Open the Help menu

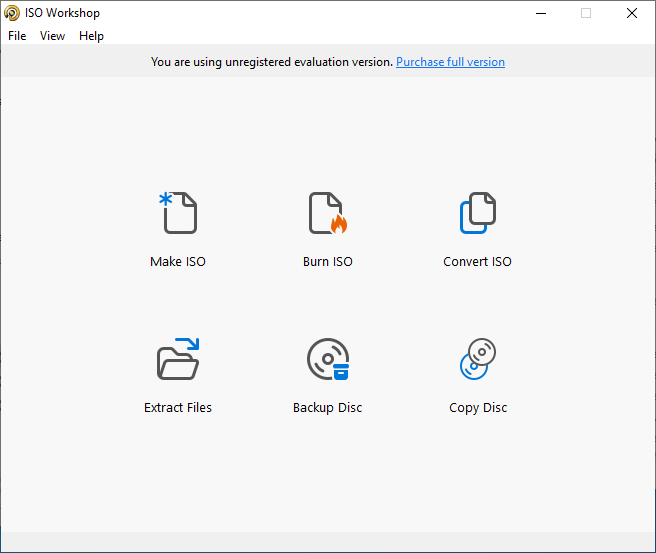click(x=91, y=36)
